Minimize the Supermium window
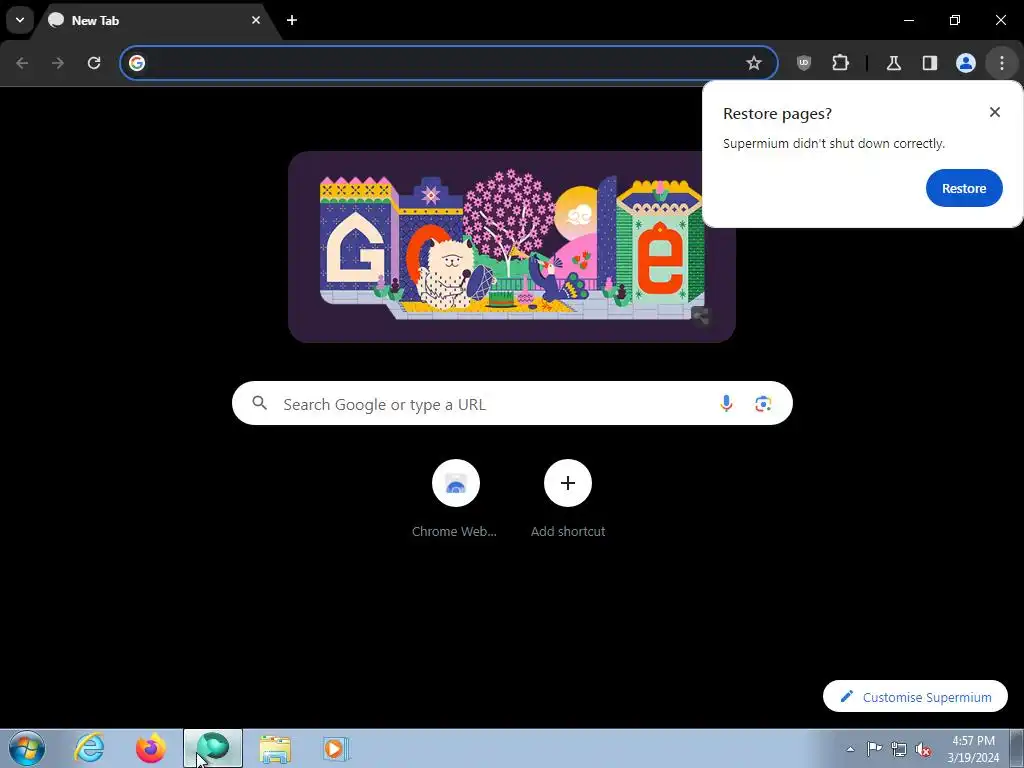This screenshot has height=768, width=1024. [908, 20]
